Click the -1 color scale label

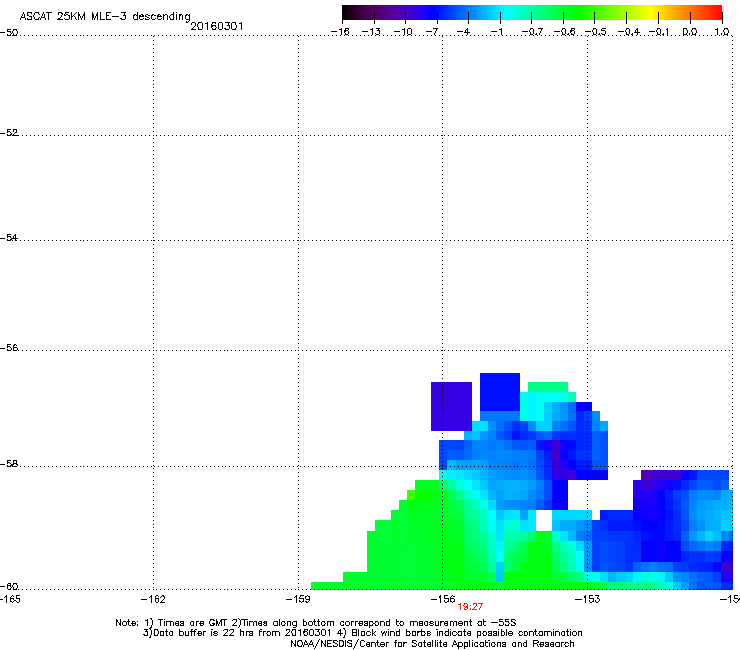coord(497,32)
